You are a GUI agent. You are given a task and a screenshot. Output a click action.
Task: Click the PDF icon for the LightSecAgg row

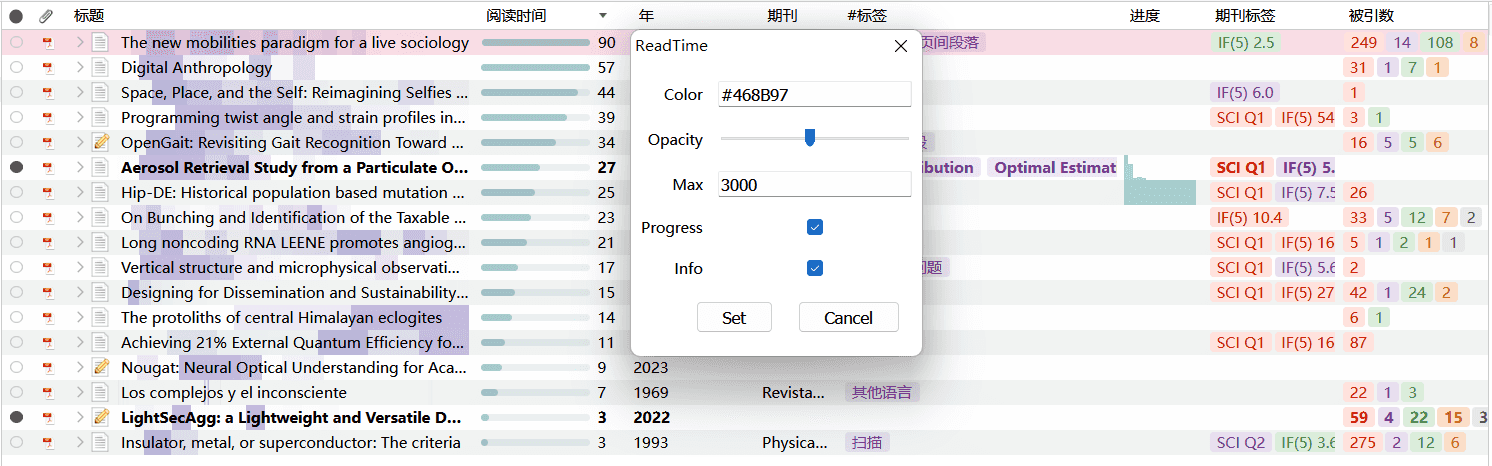[x=46, y=418]
